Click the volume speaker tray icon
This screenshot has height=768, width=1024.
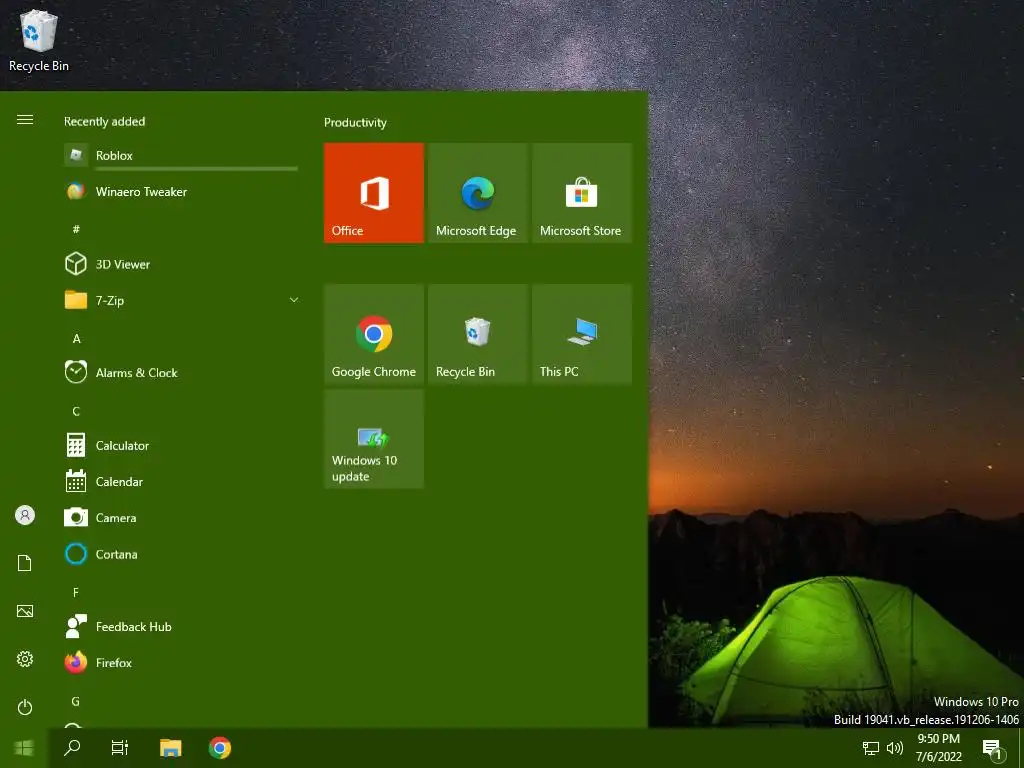pos(895,748)
